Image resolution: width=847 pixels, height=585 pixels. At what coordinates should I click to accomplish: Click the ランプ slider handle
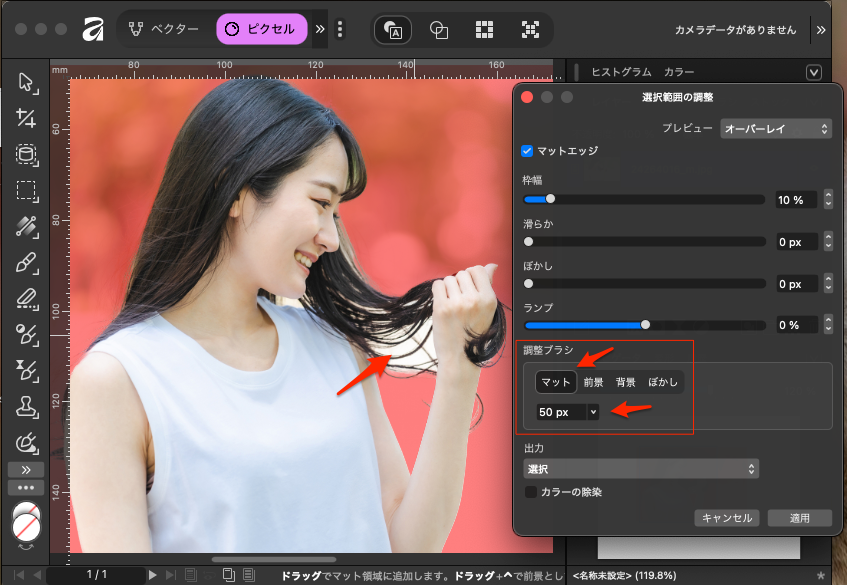coord(645,325)
